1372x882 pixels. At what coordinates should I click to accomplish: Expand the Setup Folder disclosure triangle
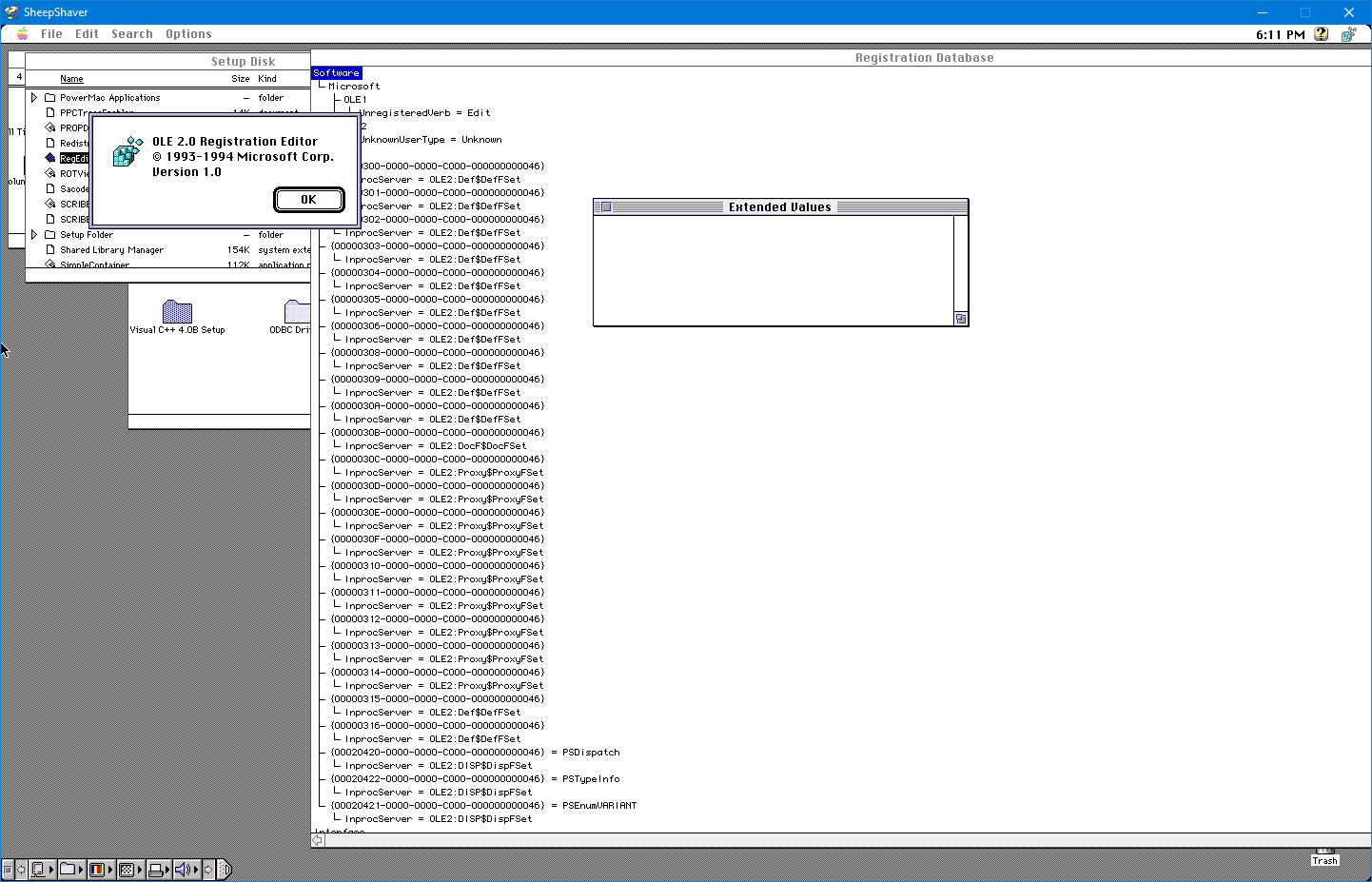coord(34,235)
